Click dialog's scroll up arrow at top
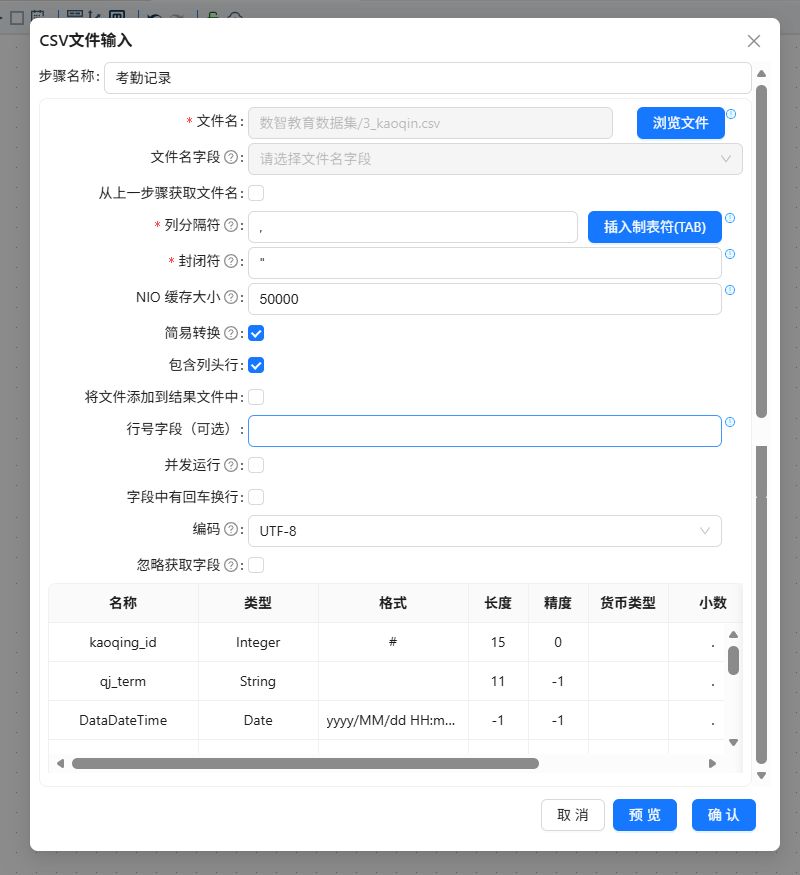This screenshot has width=800, height=875. (762, 74)
